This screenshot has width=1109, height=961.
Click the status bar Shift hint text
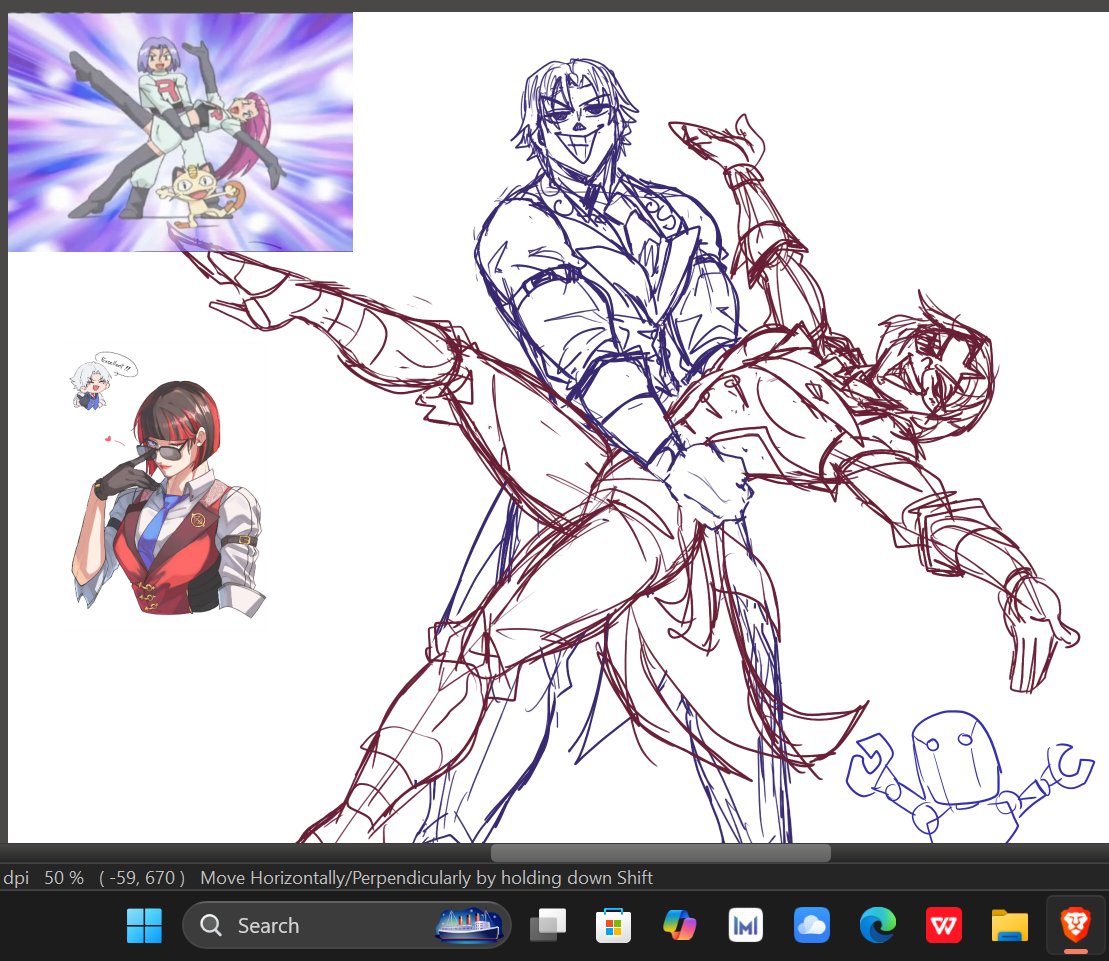[x=426, y=878]
